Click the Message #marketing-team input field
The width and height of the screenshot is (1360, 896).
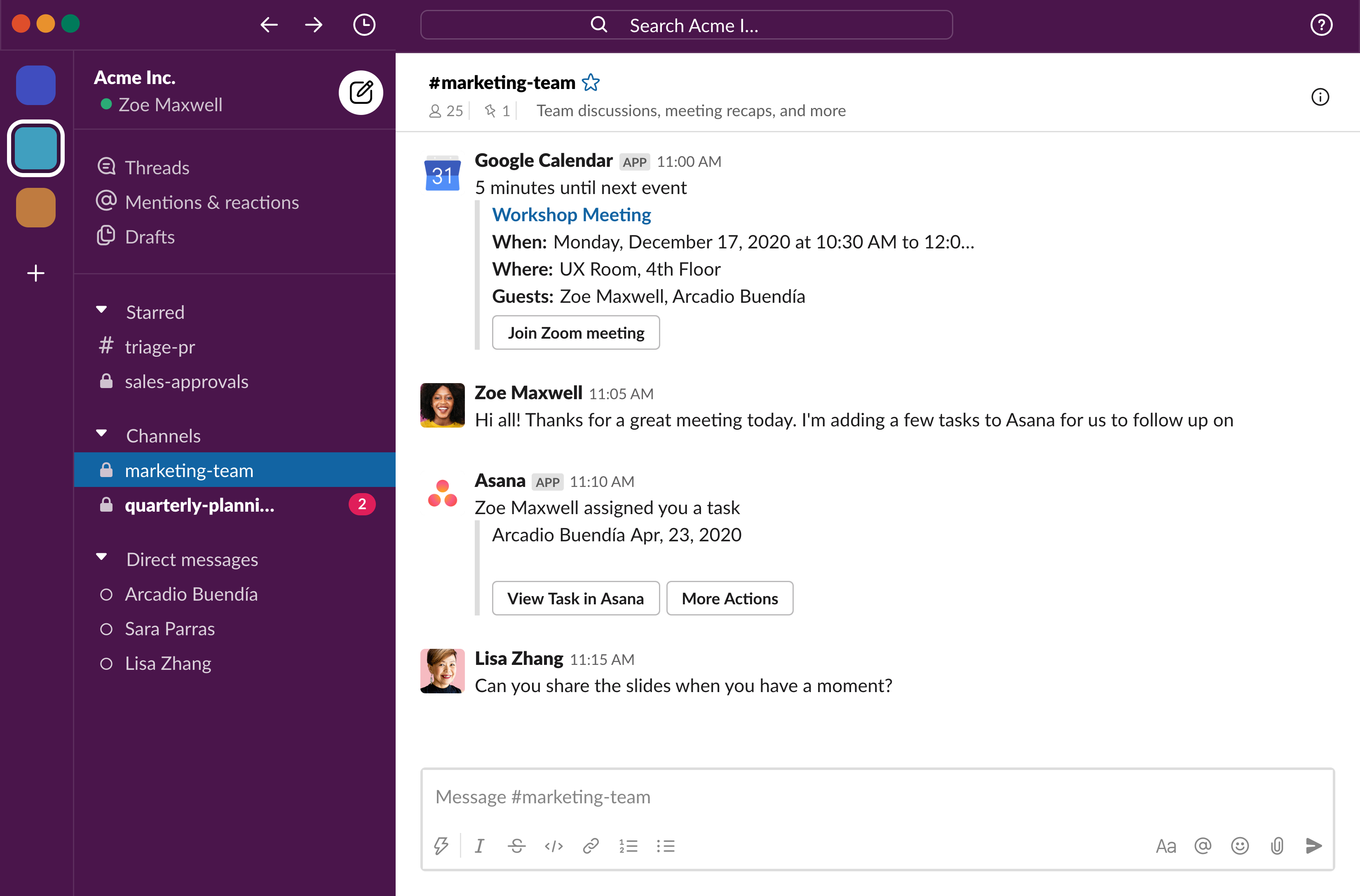coord(878,797)
